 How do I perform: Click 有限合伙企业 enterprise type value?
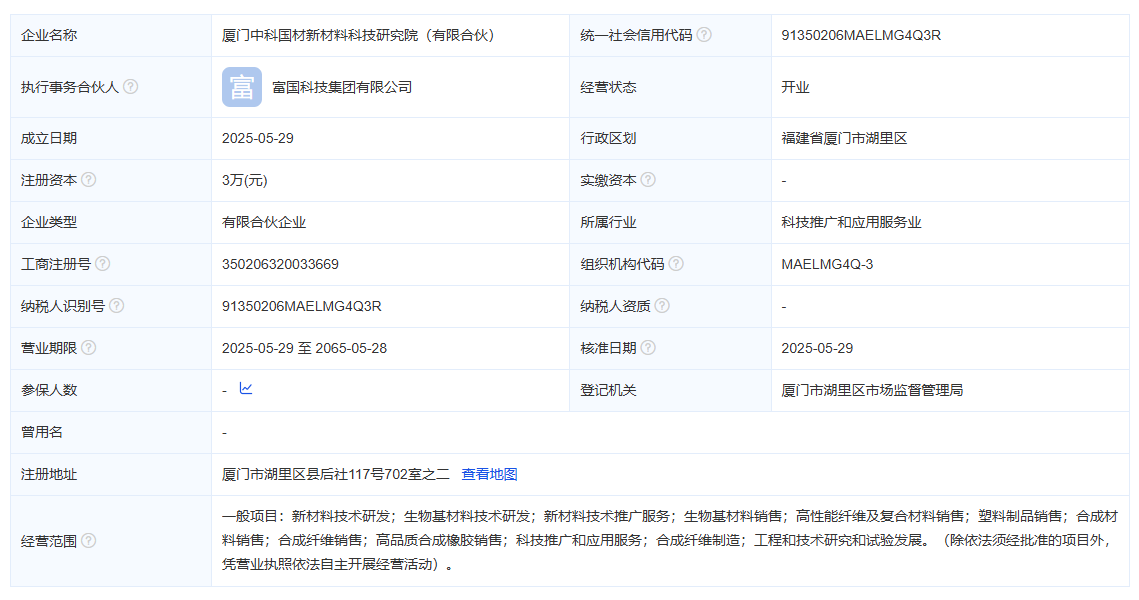(x=264, y=222)
